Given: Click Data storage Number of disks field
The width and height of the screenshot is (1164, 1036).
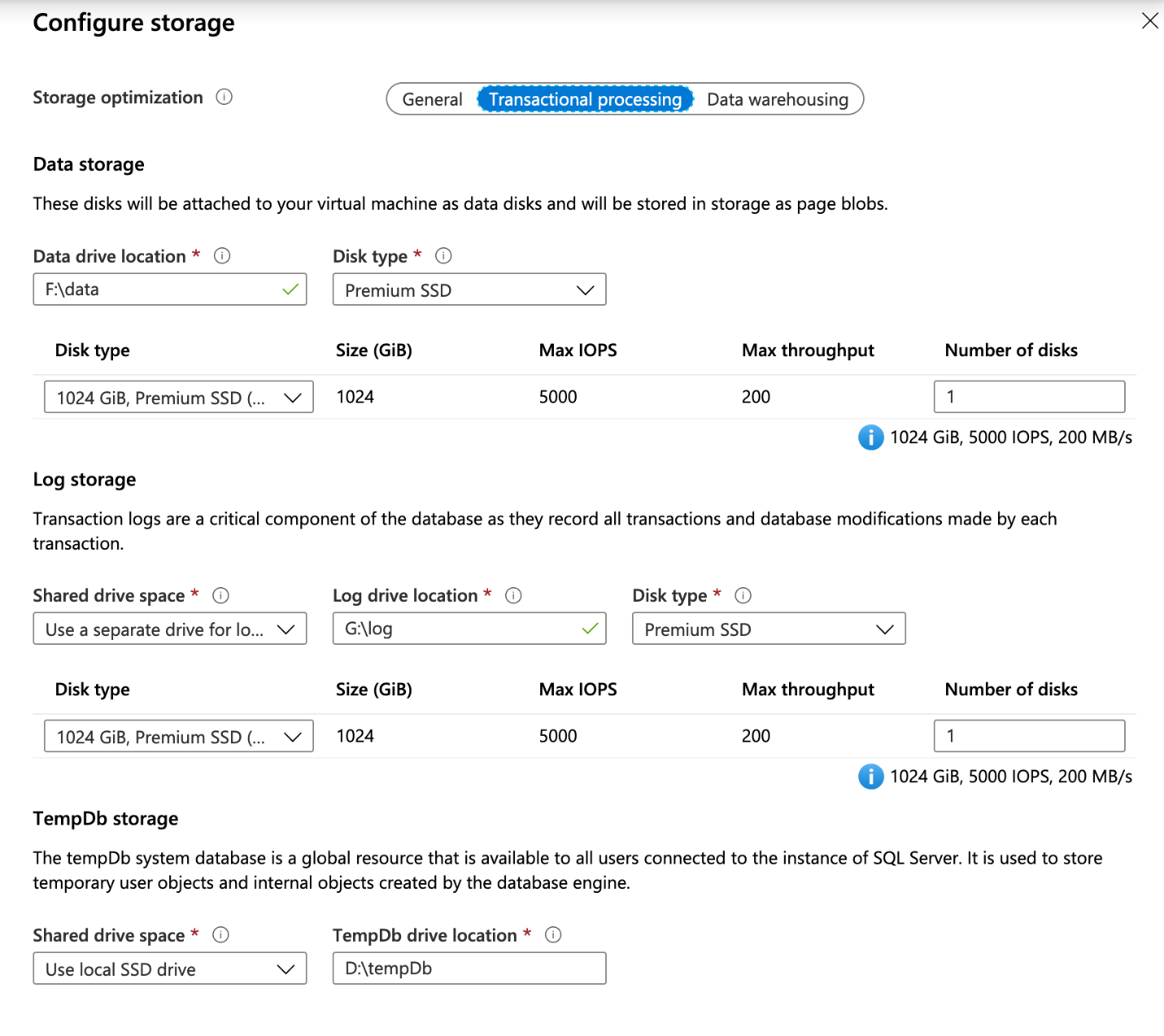Looking at the screenshot, I should [1029, 397].
